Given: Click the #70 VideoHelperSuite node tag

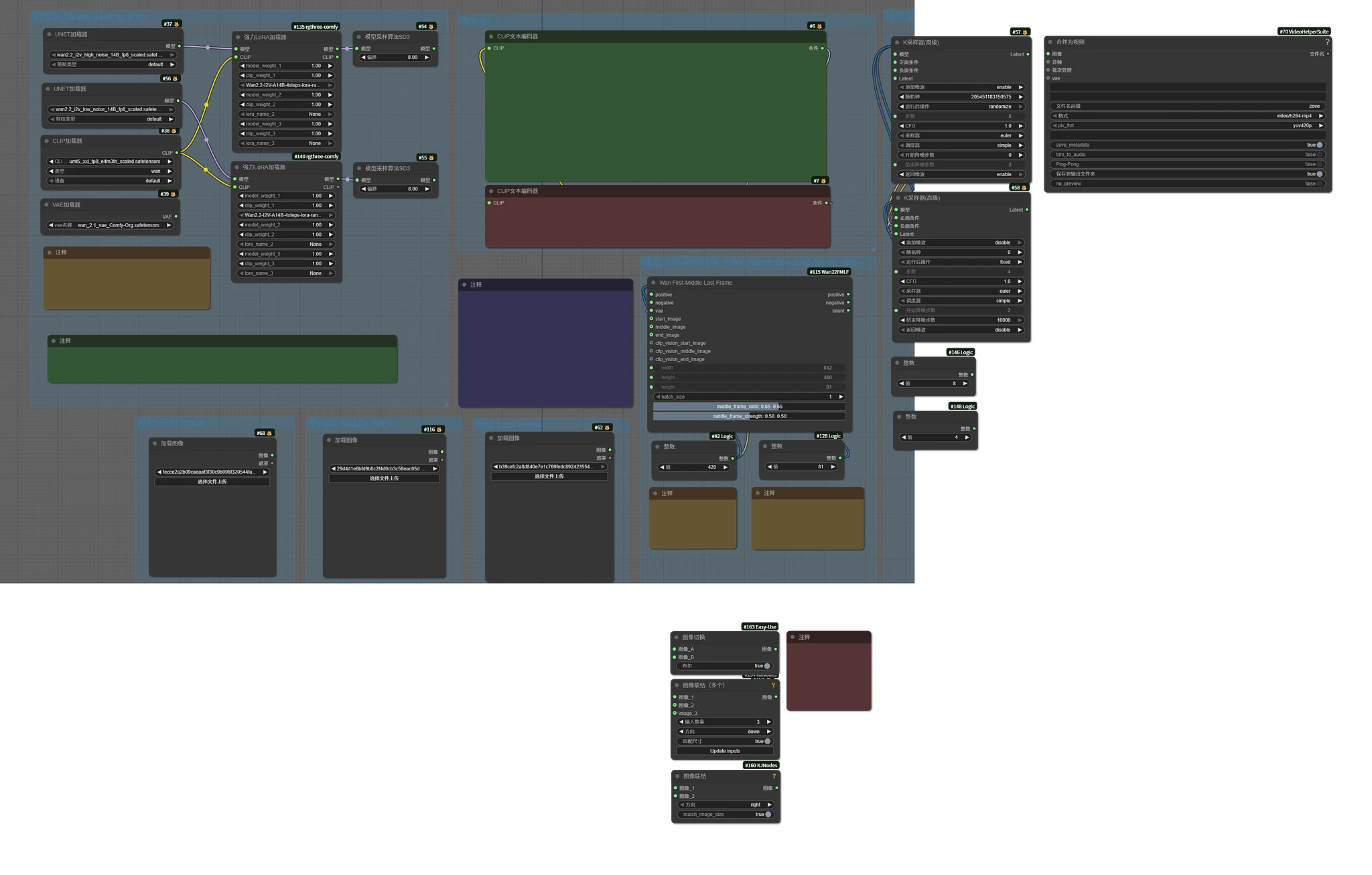Looking at the screenshot, I should coord(1304,31).
